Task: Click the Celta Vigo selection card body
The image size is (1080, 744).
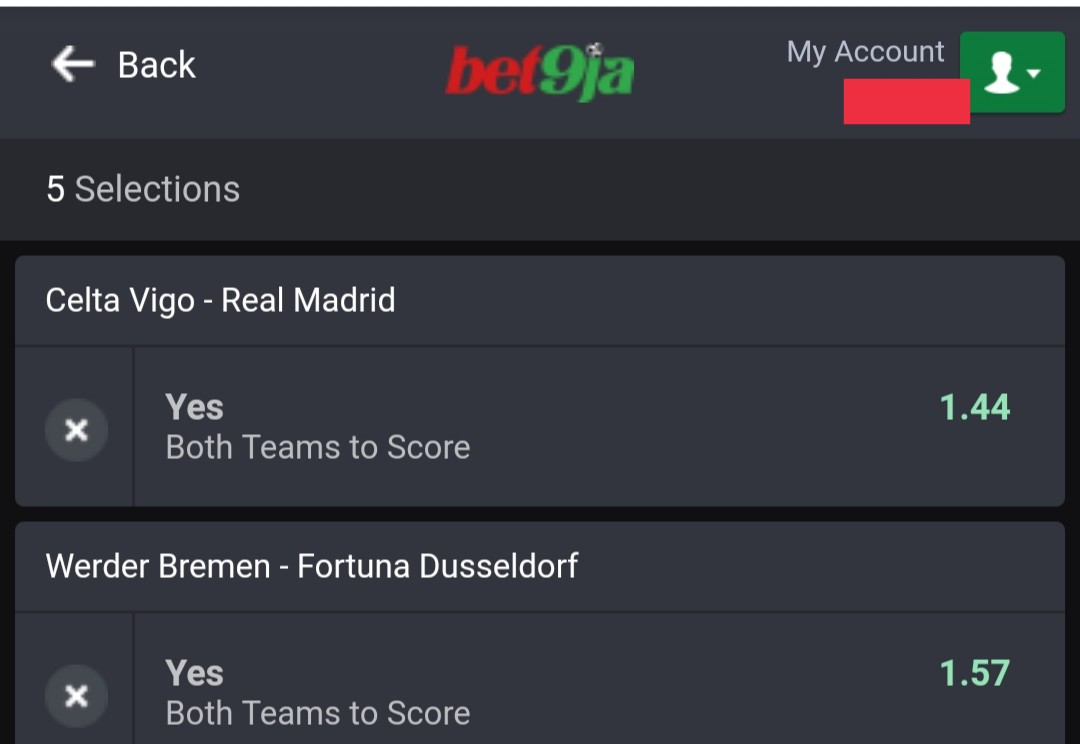Action: click(x=599, y=426)
